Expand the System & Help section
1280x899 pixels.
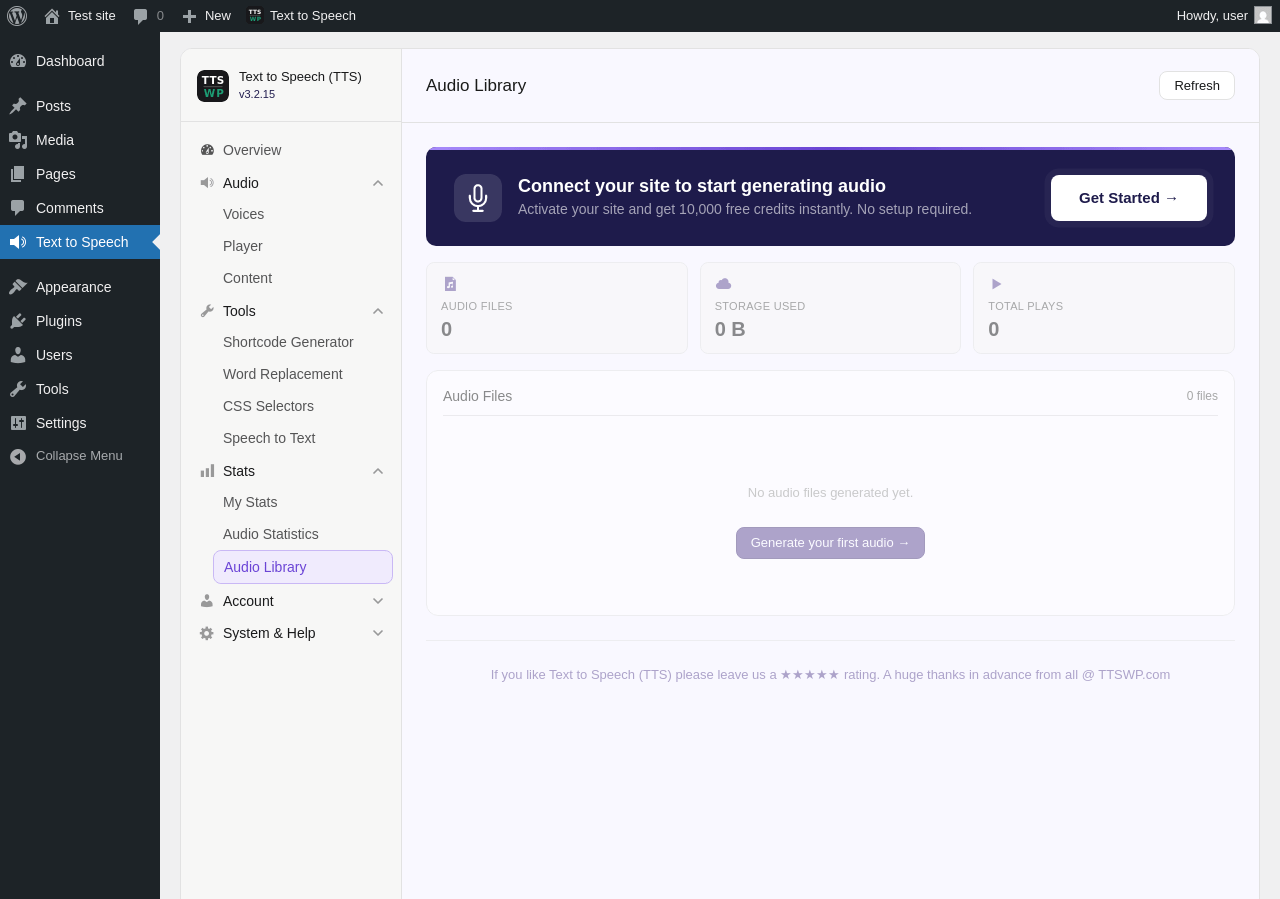tap(291, 633)
